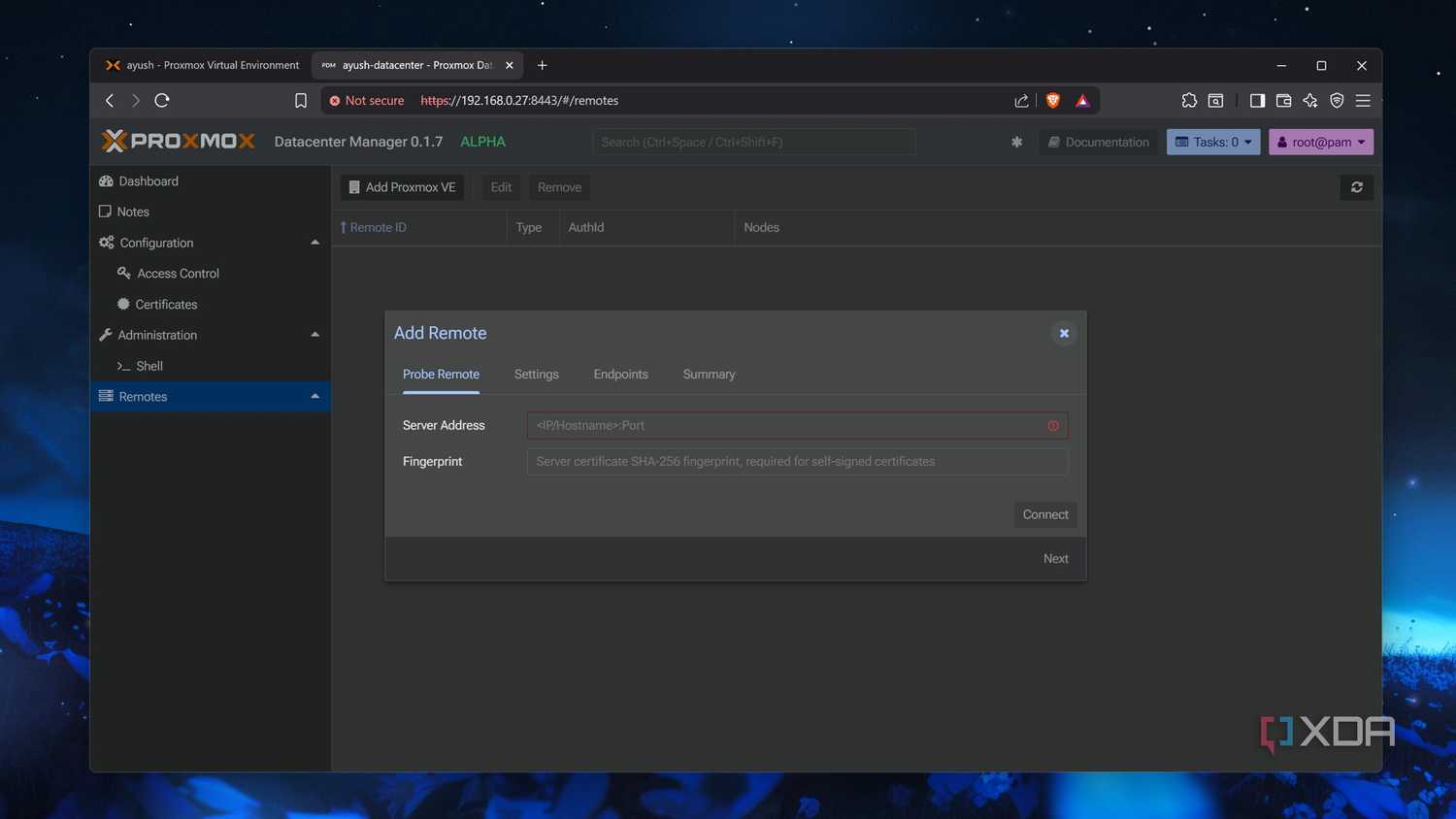Click the Add Proxmox VE button
The image size is (1456, 819).
click(402, 187)
